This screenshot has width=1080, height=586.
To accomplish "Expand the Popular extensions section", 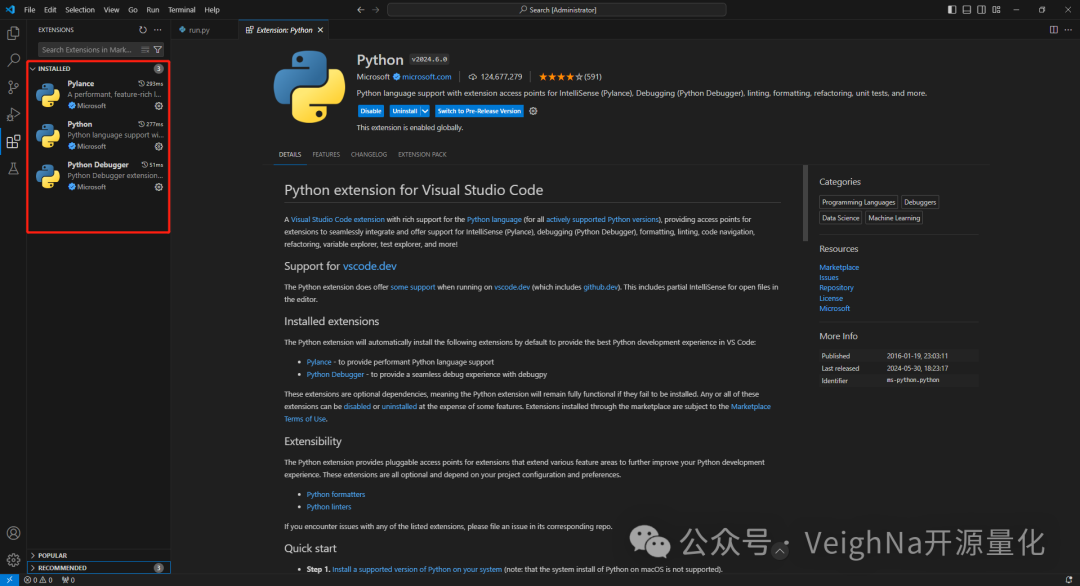I will (x=33, y=555).
